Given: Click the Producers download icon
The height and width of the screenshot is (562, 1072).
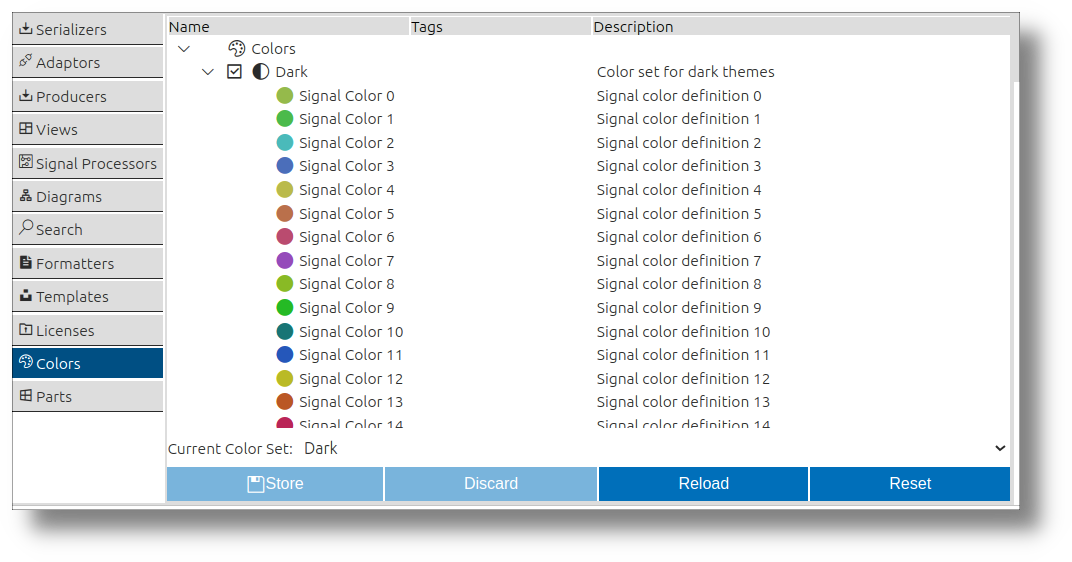Looking at the screenshot, I should click(25, 95).
